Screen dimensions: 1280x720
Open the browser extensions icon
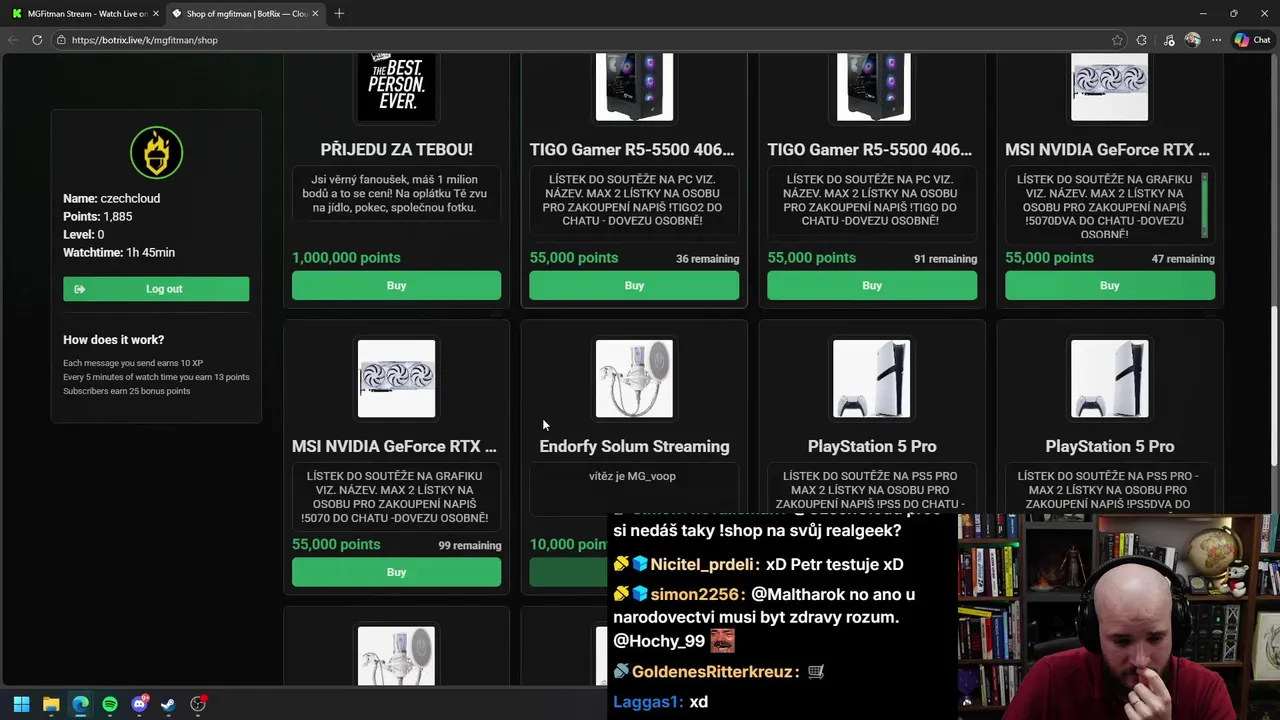1142,40
